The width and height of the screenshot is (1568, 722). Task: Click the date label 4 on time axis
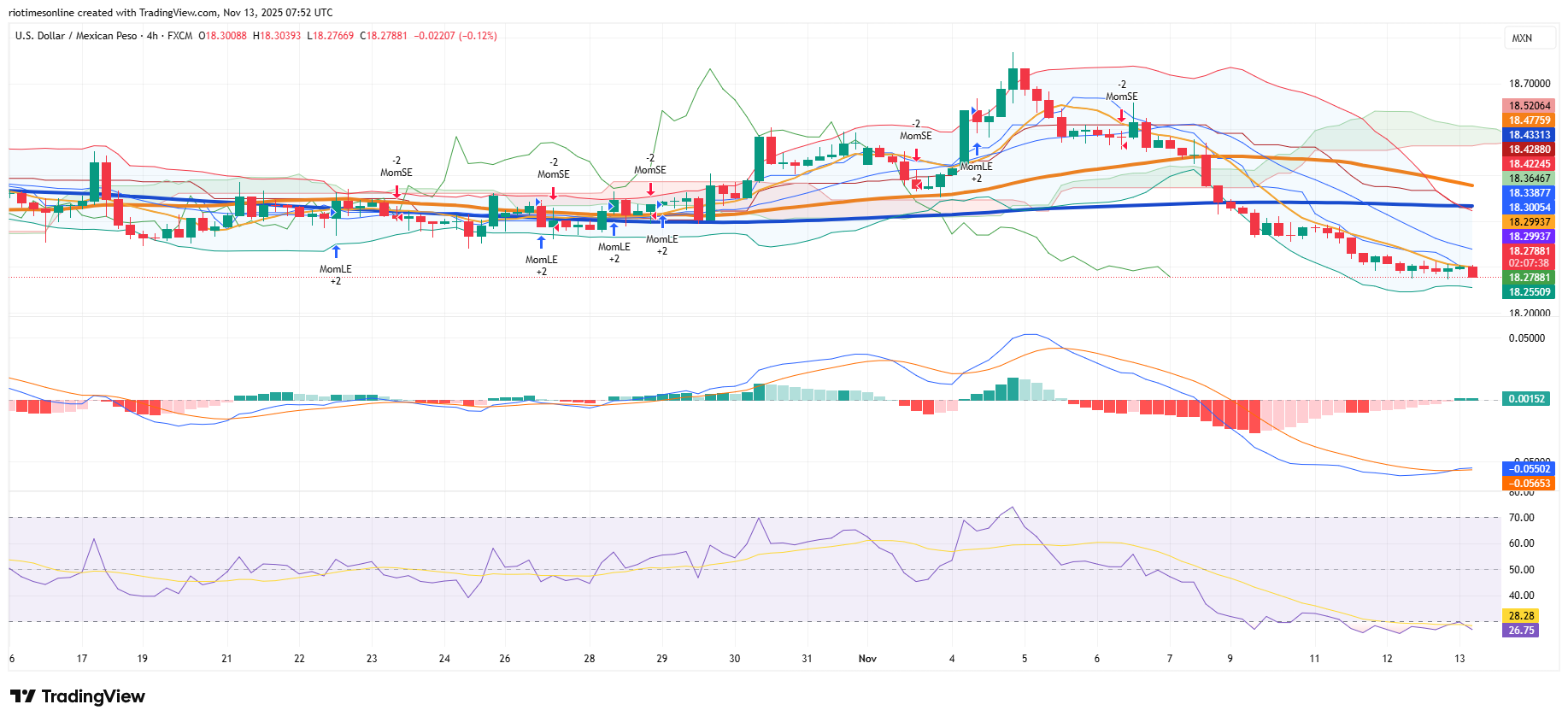point(952,659)
